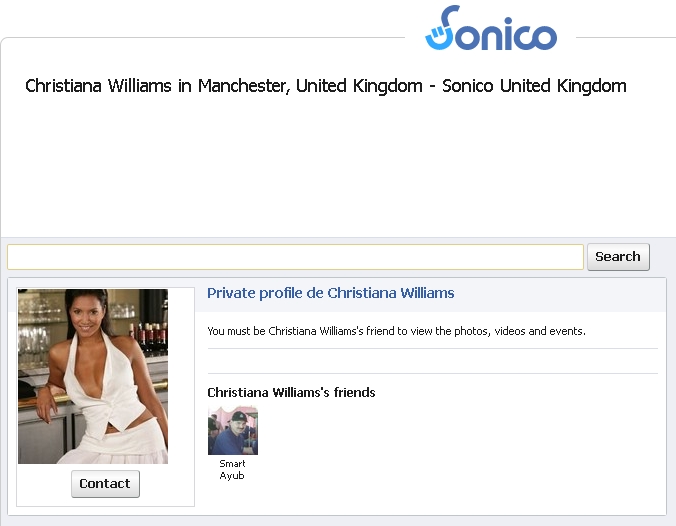Focus the empty search text field
This screenshot has width=676, height=526.
click(295, 257)
